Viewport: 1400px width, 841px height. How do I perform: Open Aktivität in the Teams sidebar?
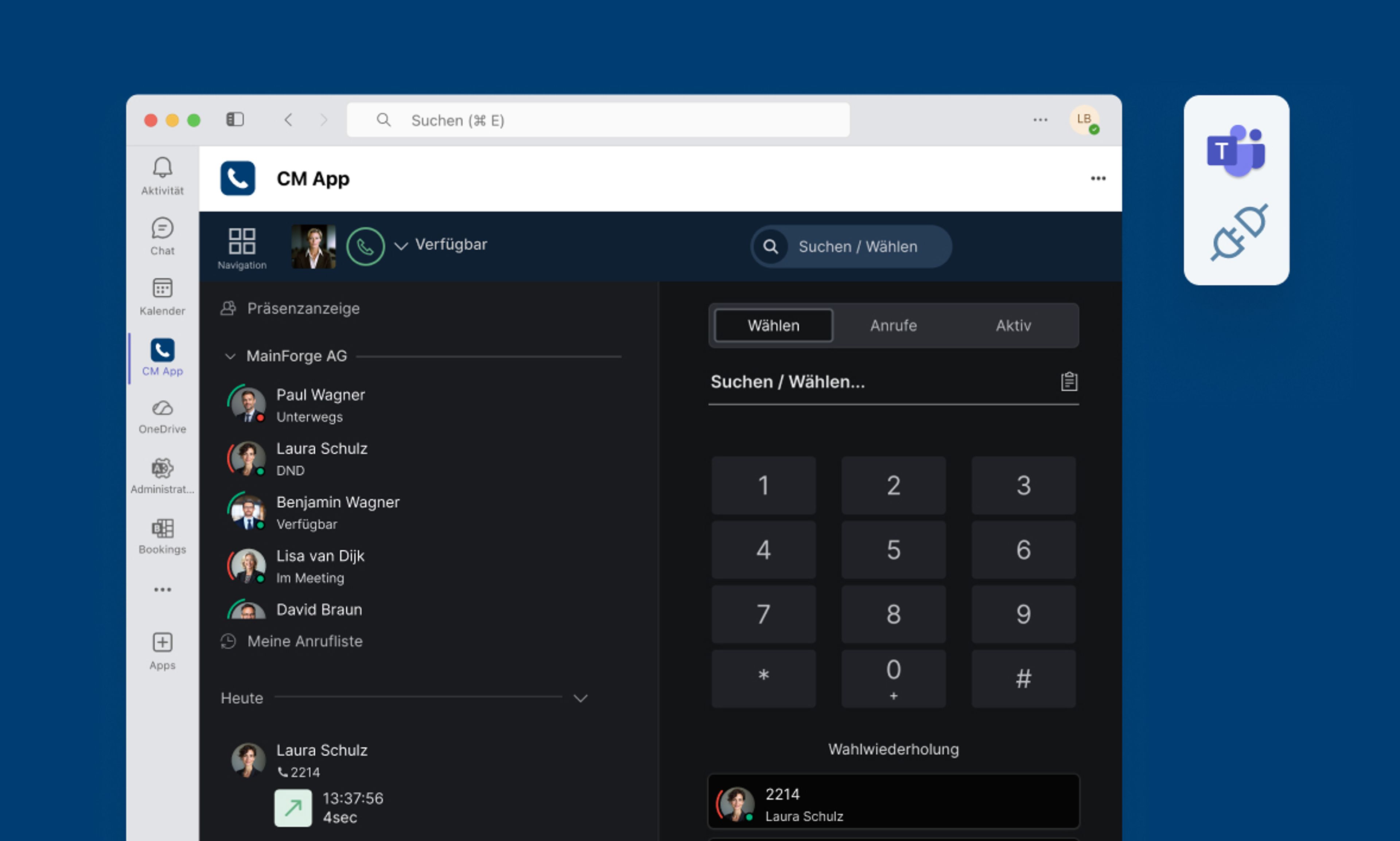[x=162, y=176]
